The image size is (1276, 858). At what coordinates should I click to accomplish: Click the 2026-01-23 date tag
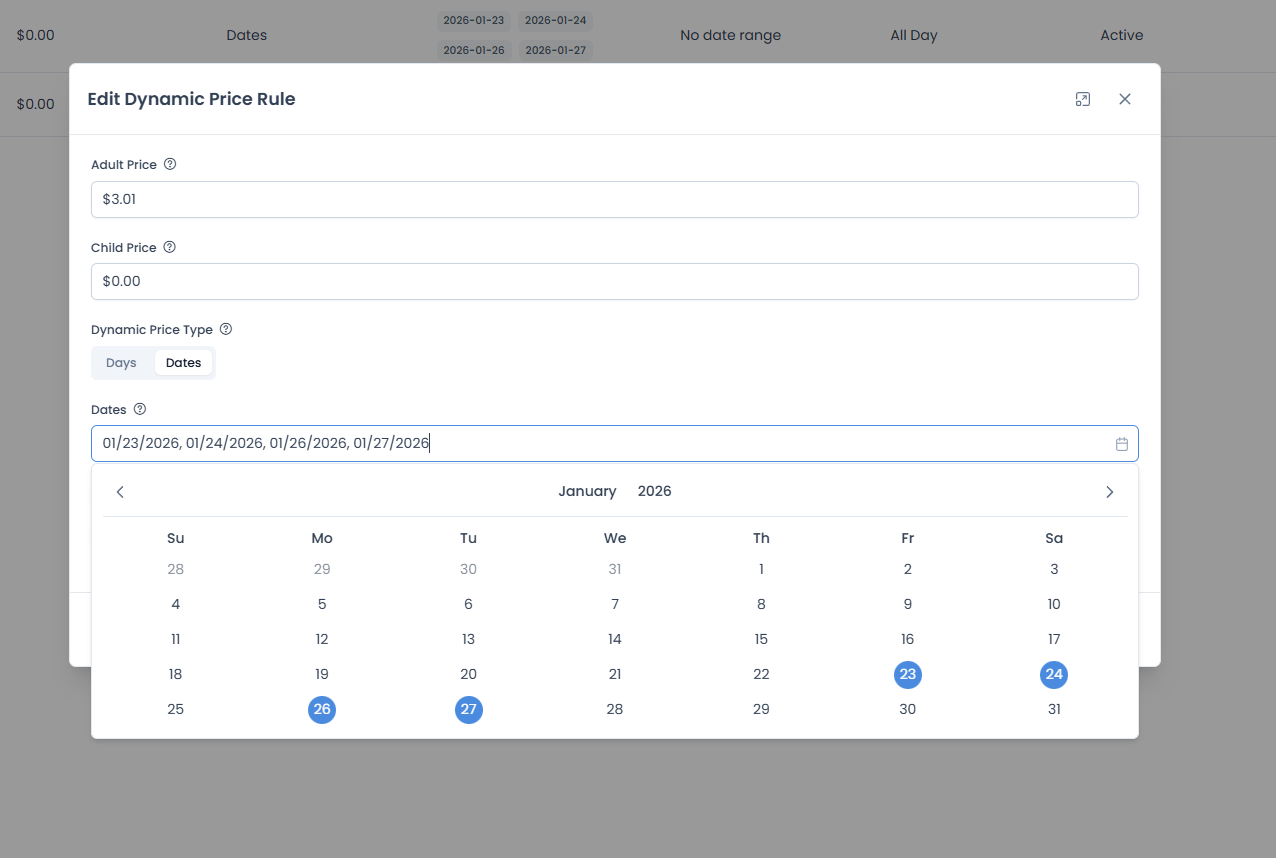pos(473,20)
